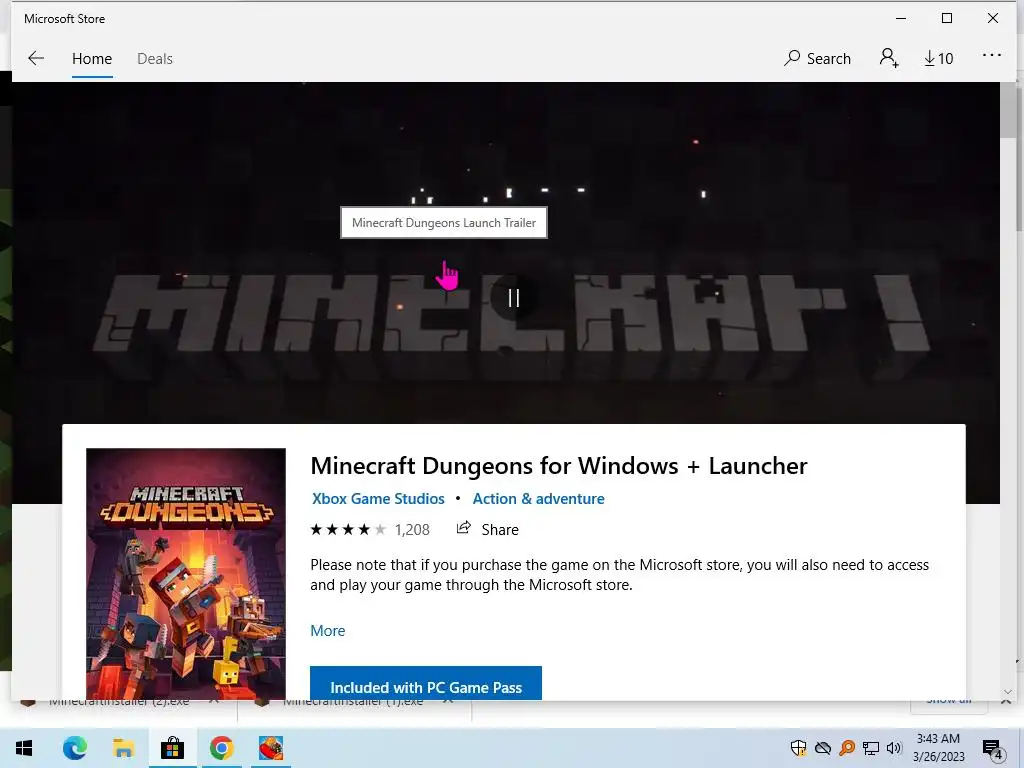Switch to the Deals tab
Viewport: 1024px width, 768px height.
click(x=155, y=59)
